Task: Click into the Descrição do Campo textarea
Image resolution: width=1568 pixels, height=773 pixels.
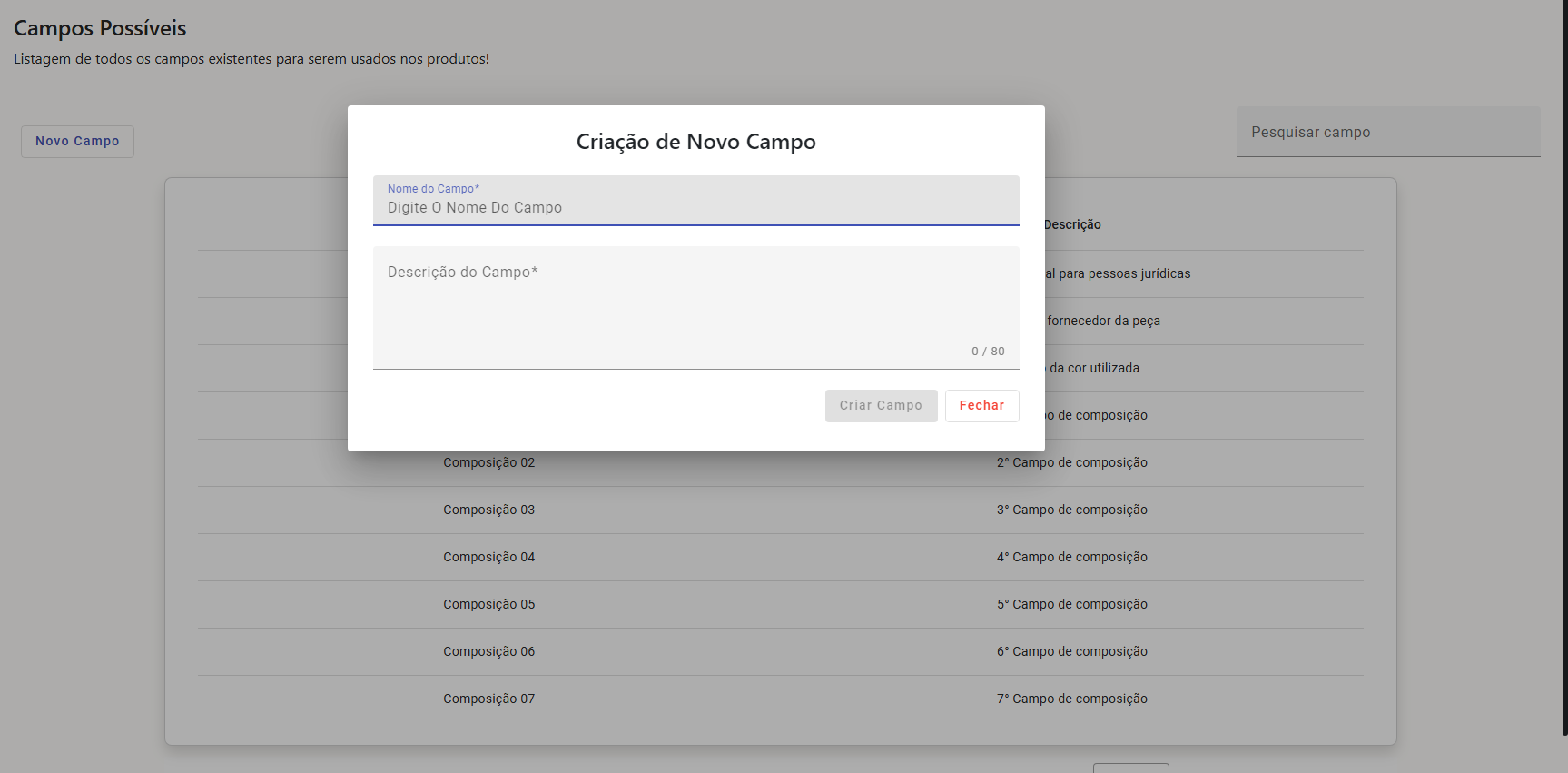Action: pyautogui.click(x=695, y=304)
